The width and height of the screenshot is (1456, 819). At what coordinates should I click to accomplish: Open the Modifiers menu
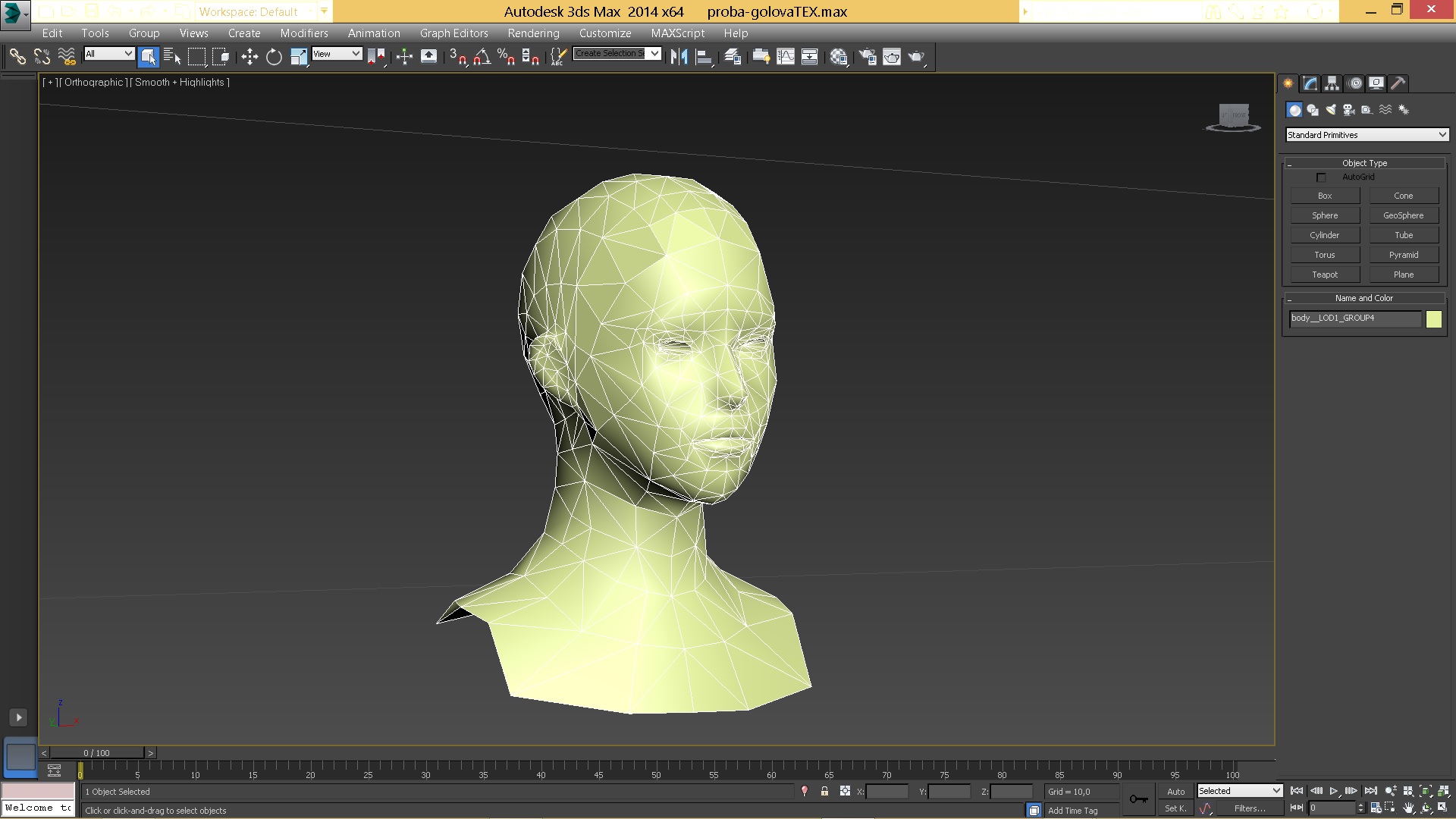pyautogui.click(x=303, y=33)
